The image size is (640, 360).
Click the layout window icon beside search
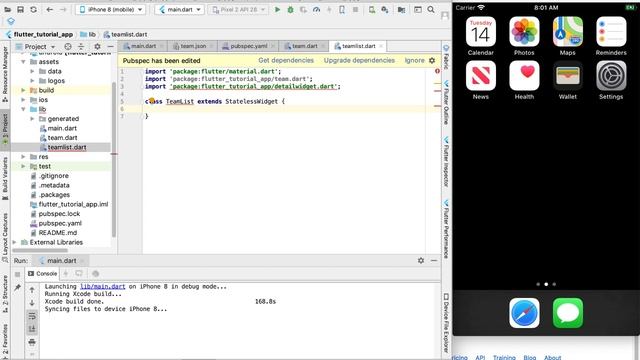click(x=418, y=9)
